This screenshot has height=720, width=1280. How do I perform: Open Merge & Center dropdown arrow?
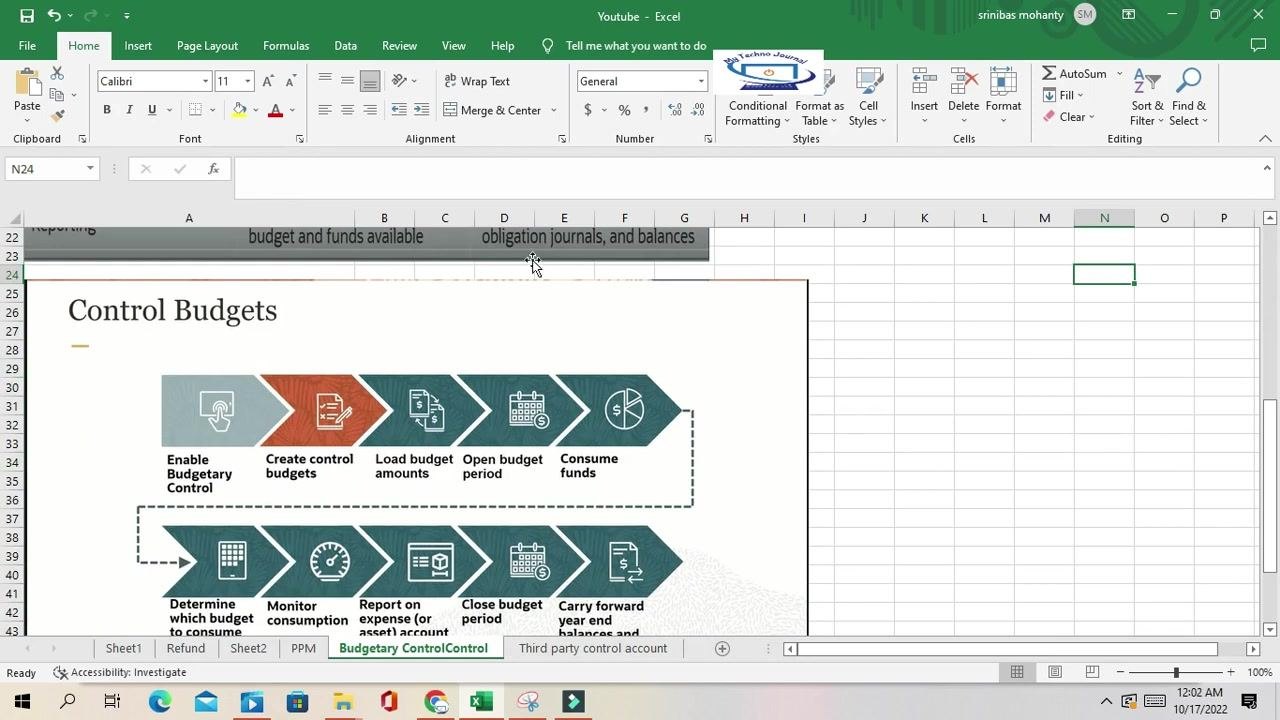click(x=554, y=110)
